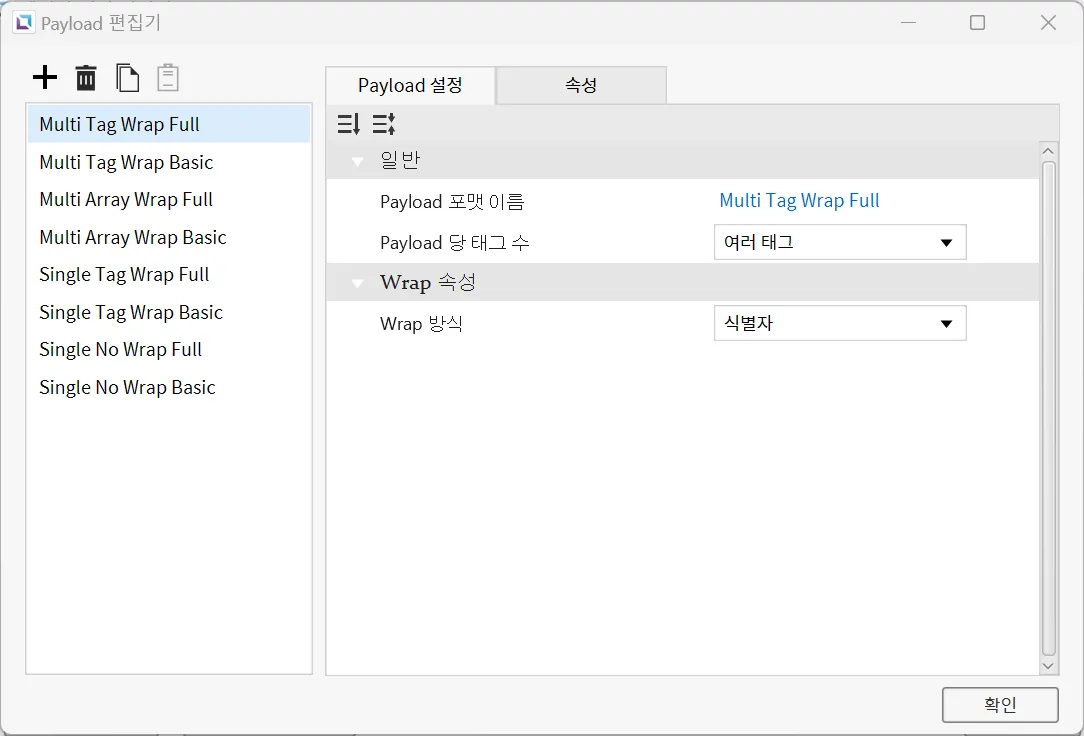This screenshot has height=736, width=1084.
Task: Select Multi Tag Wrap Basic in list
Action: click(126, 162)
